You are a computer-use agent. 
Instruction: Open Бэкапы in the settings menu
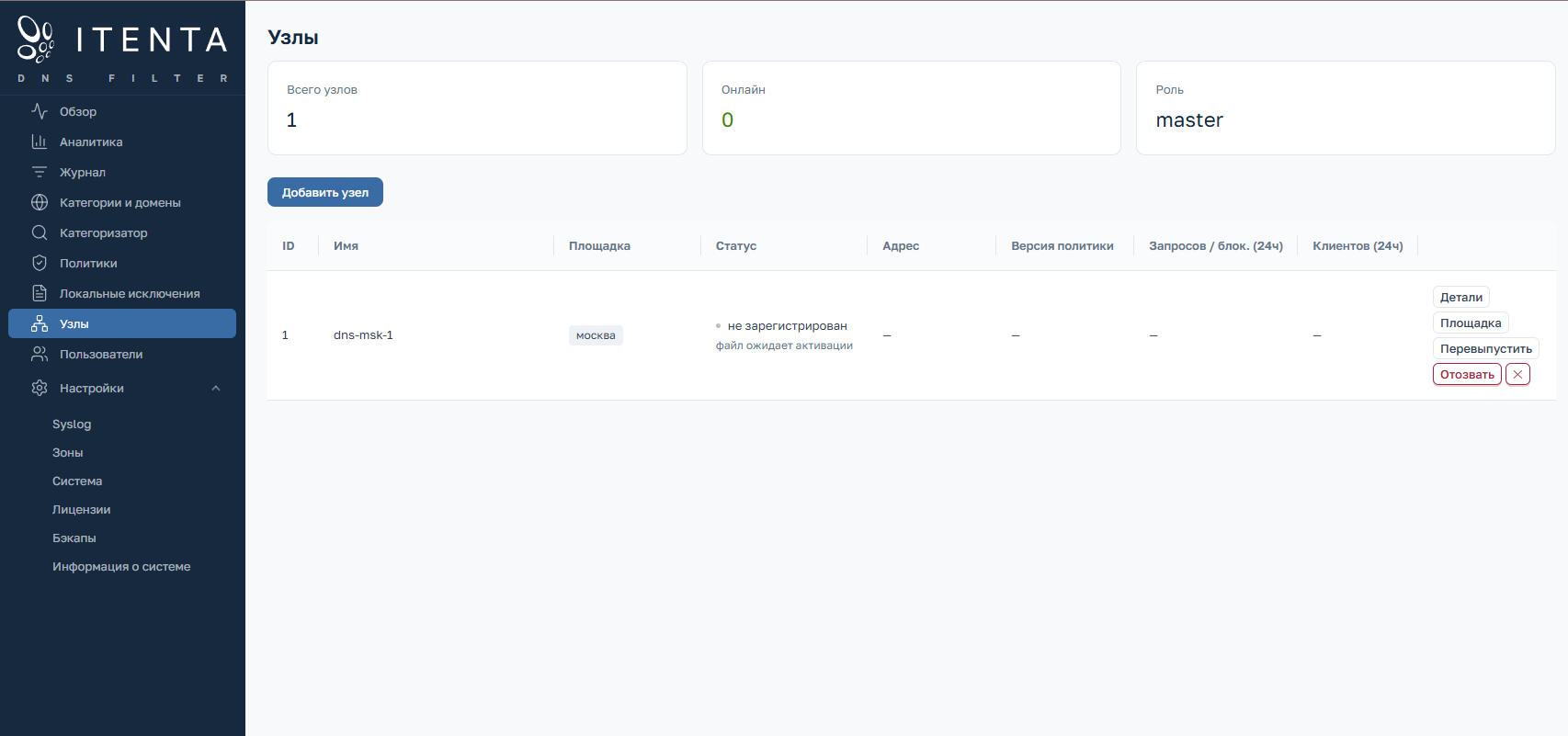click(74, 538)
